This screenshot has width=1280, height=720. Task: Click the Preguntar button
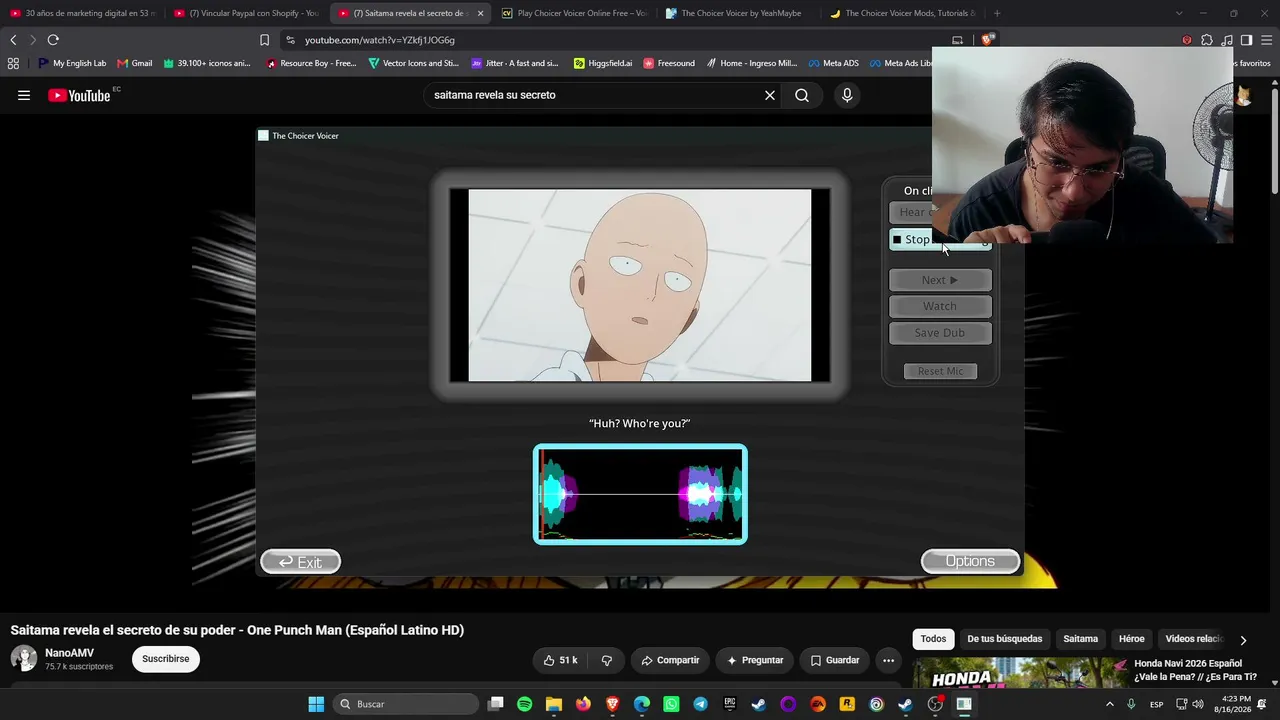[755, 660]
